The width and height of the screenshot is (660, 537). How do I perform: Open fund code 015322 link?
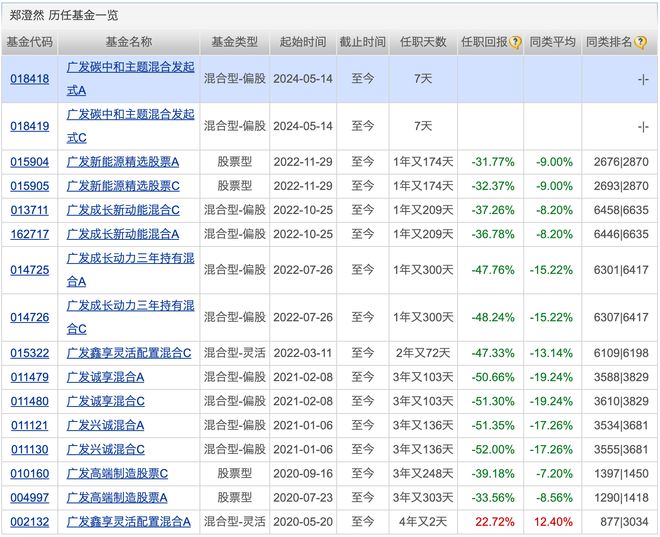pyautogui.click(x=29, y=353)
